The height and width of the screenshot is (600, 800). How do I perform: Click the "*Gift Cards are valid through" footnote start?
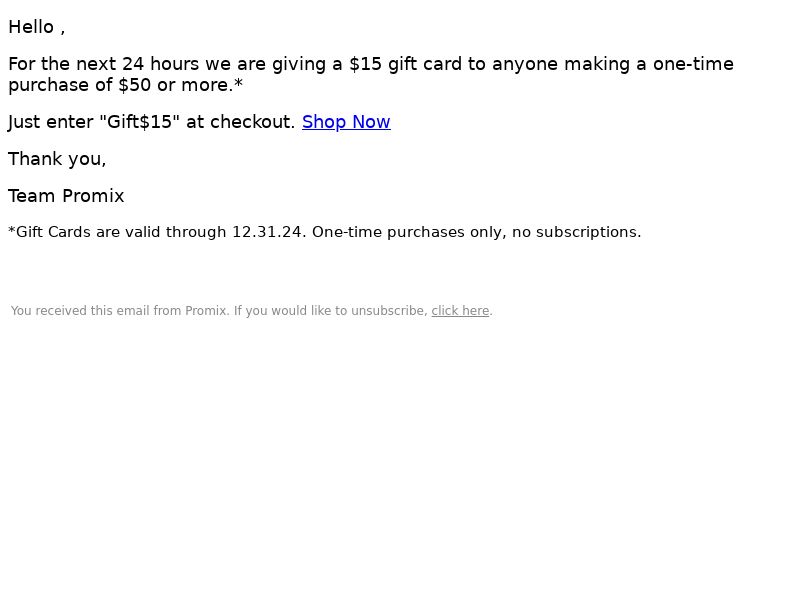[x=117, y=232]
